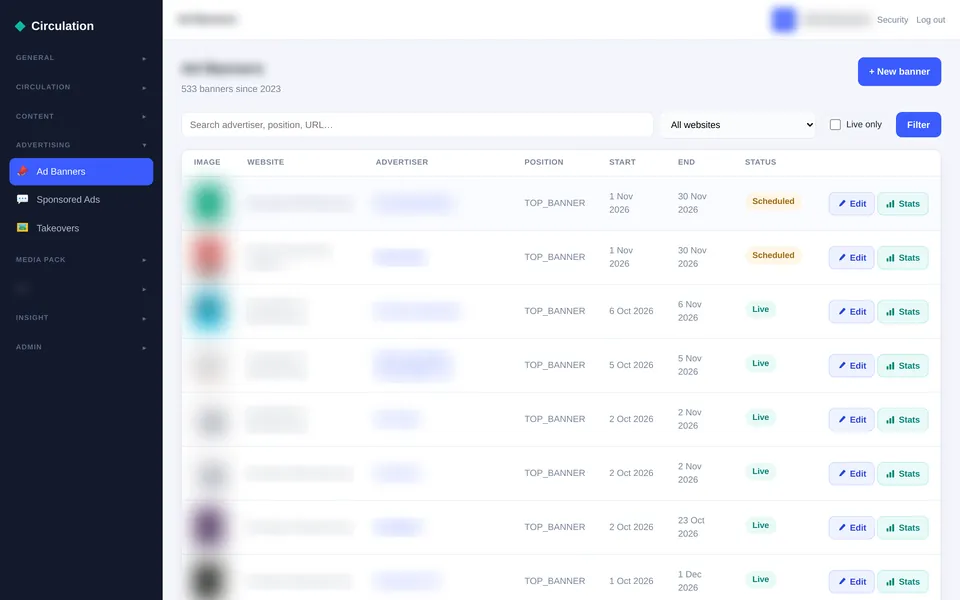This screenshot has width=960, height=600.
Task: Click the Website column header
Action: (266, 162)
